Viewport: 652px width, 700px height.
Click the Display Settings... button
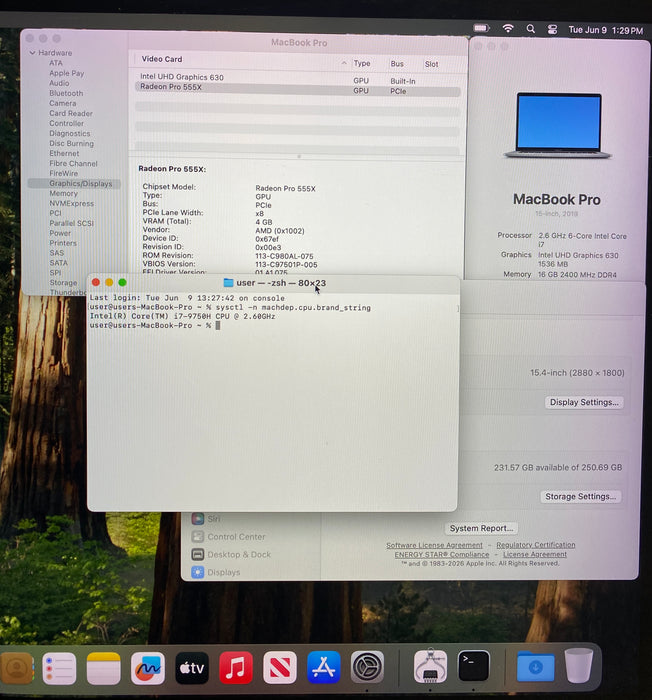pos(584,402)
